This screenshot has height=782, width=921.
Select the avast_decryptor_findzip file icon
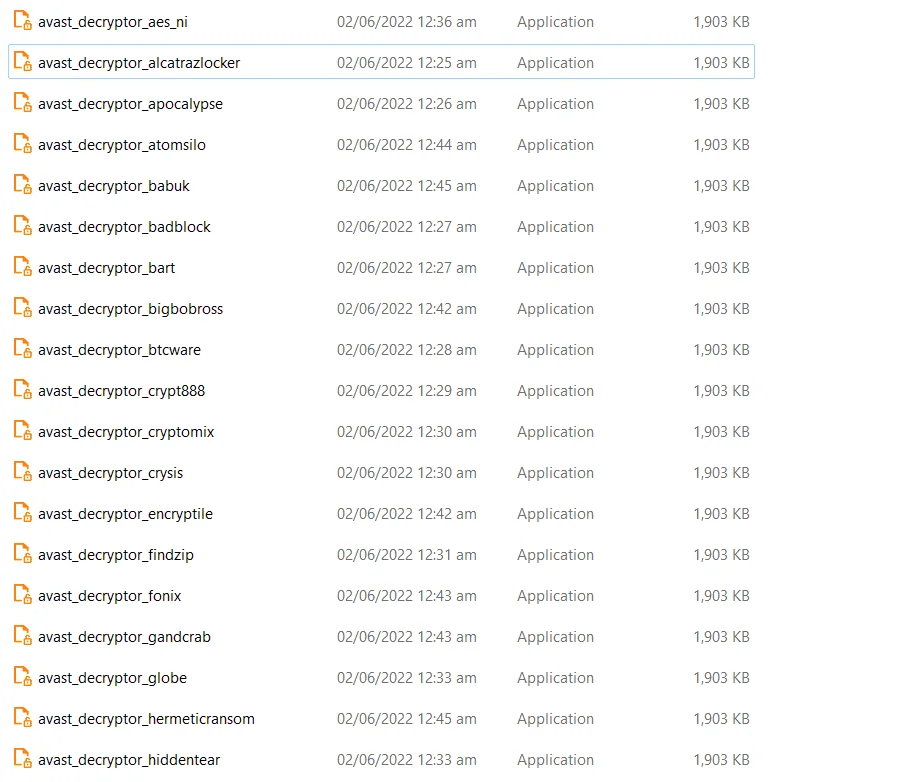tap(23, 554)
